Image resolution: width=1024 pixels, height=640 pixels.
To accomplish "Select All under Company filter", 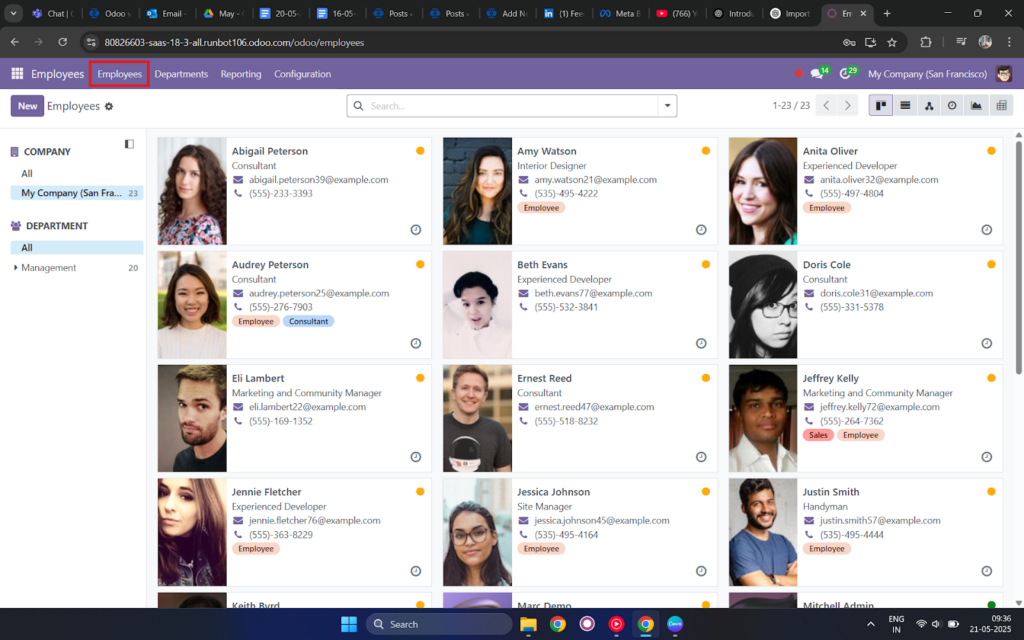I will click(27, 174).
